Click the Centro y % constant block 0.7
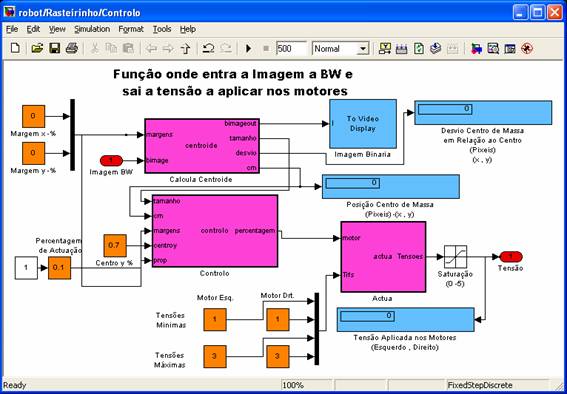Image resolution: width=567 pixels, height=394 pixels. [115, 246]
